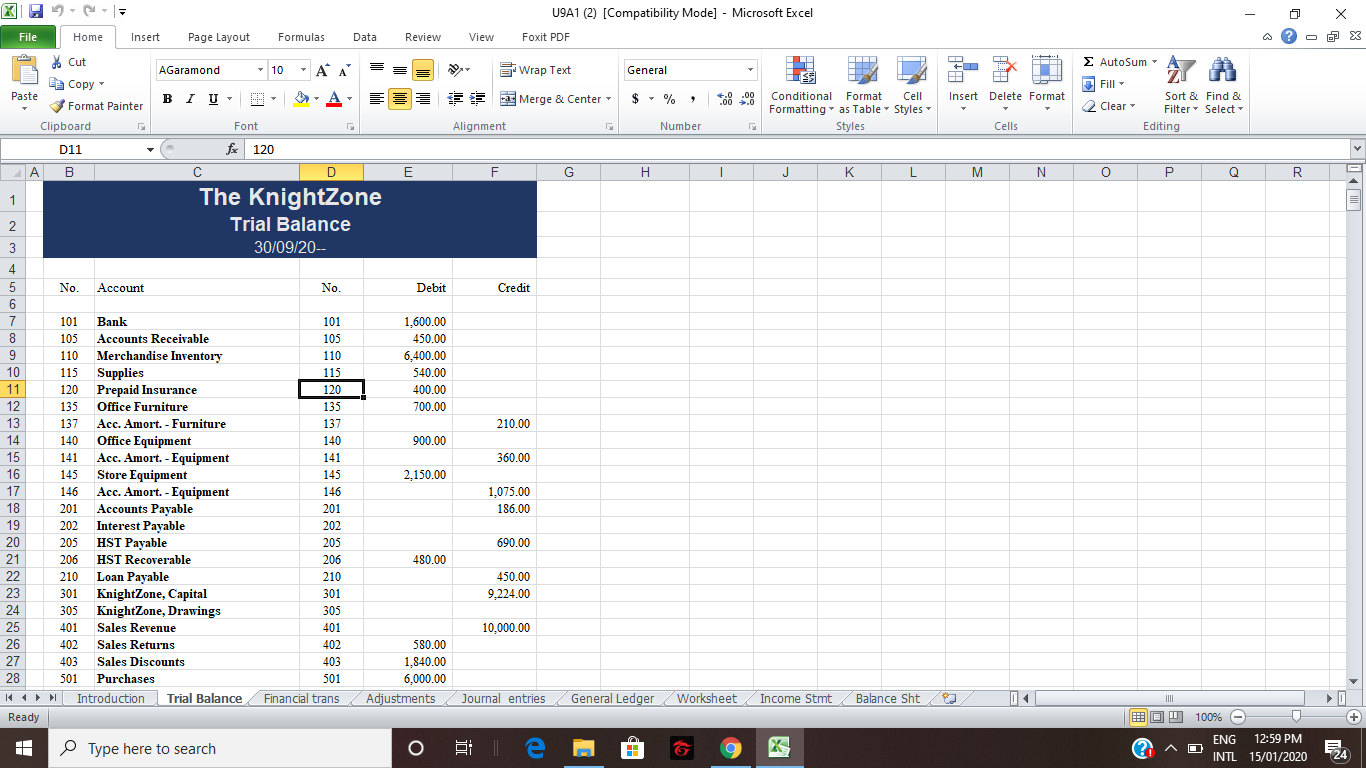Open the Cell Styles gallery
This screenshot has width=1366, height=768.
pyautogui.click(x=911, y=86)
